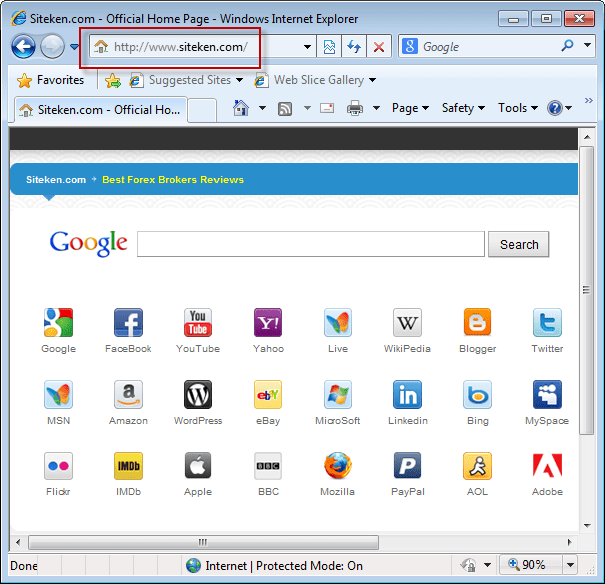Viewport: 605px width, 584px height.
Task: Click the vertical scrollbar down arrow
Action: (x=587, y=525)
